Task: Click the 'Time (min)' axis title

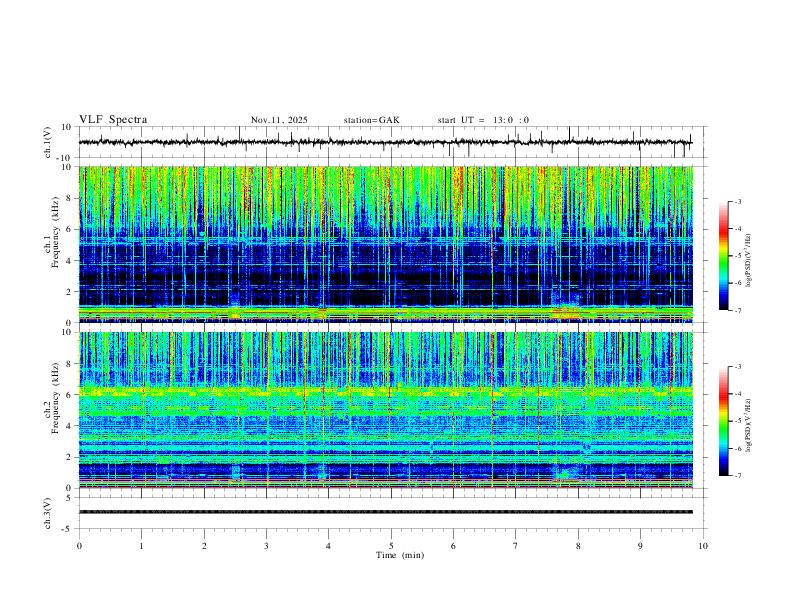Action: [400, 555]
